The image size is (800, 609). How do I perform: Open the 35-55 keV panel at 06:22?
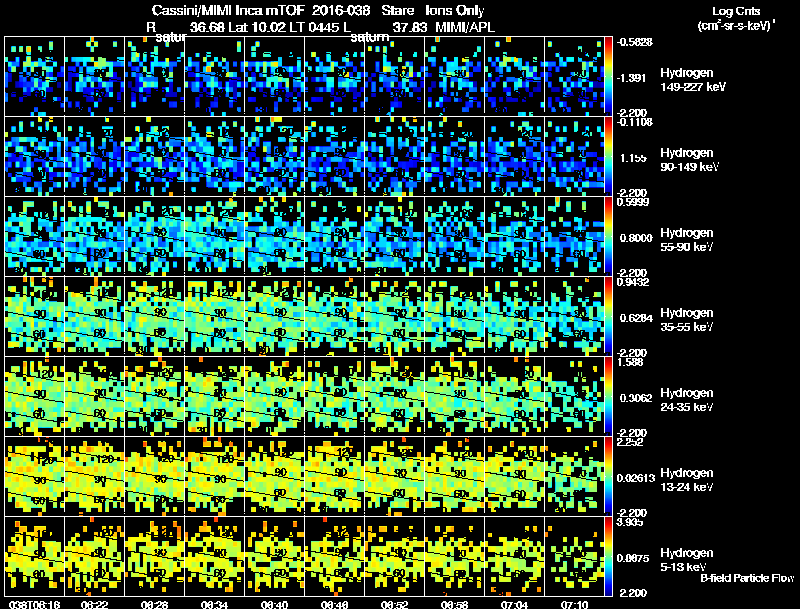point(94,316)
